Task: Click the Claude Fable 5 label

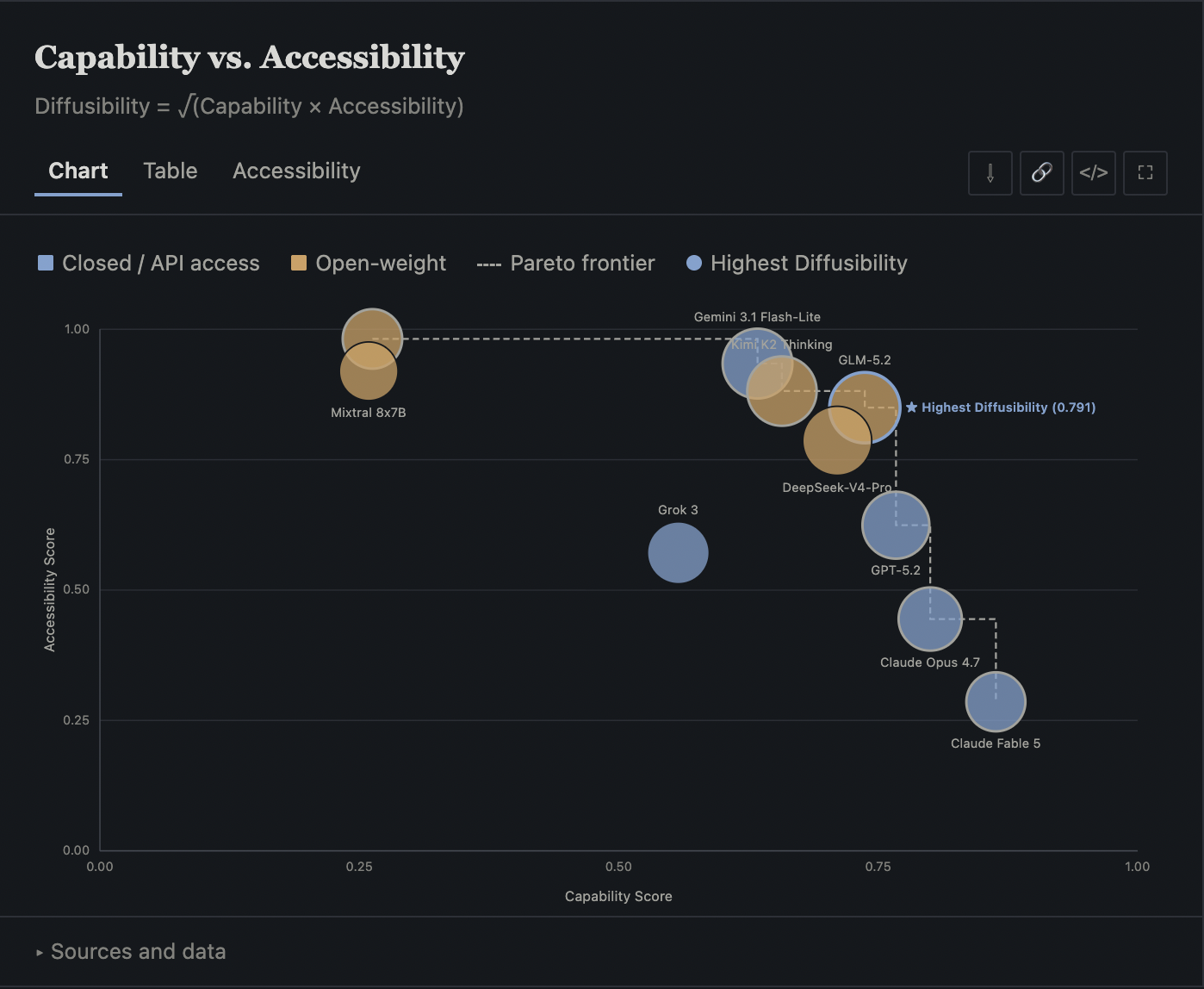Action: [996, 743]
